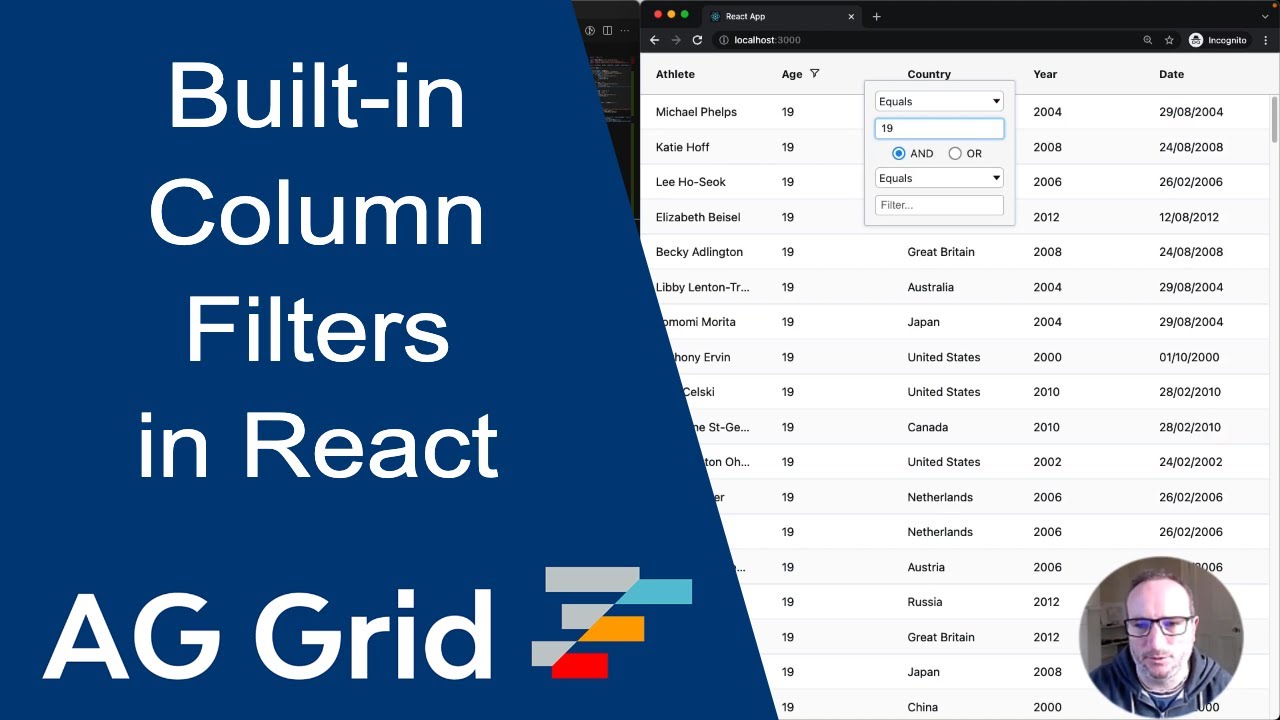Sort by the Athlete column header

click(675, 74)
